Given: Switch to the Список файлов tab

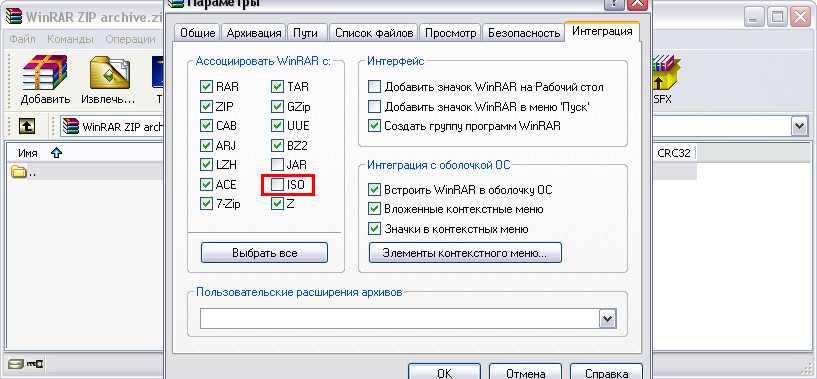Looking at the screenshot, I should pyautogui.click(x=374, y=33).
